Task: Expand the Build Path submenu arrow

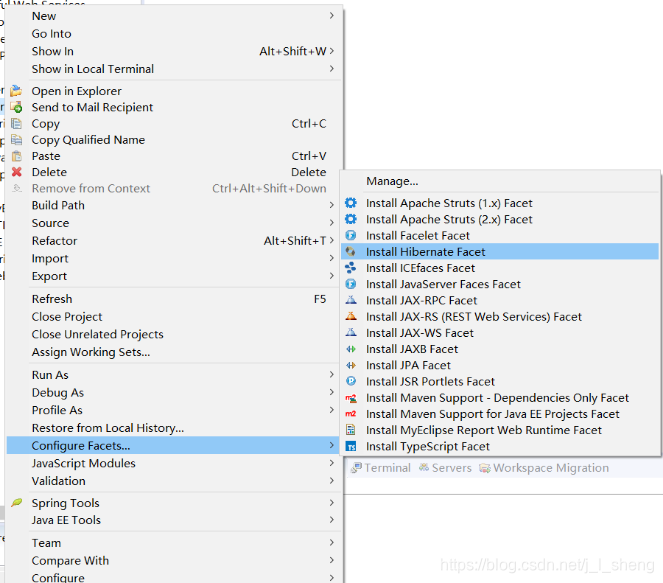Action: pyautogui.click(x=332, y=205)
